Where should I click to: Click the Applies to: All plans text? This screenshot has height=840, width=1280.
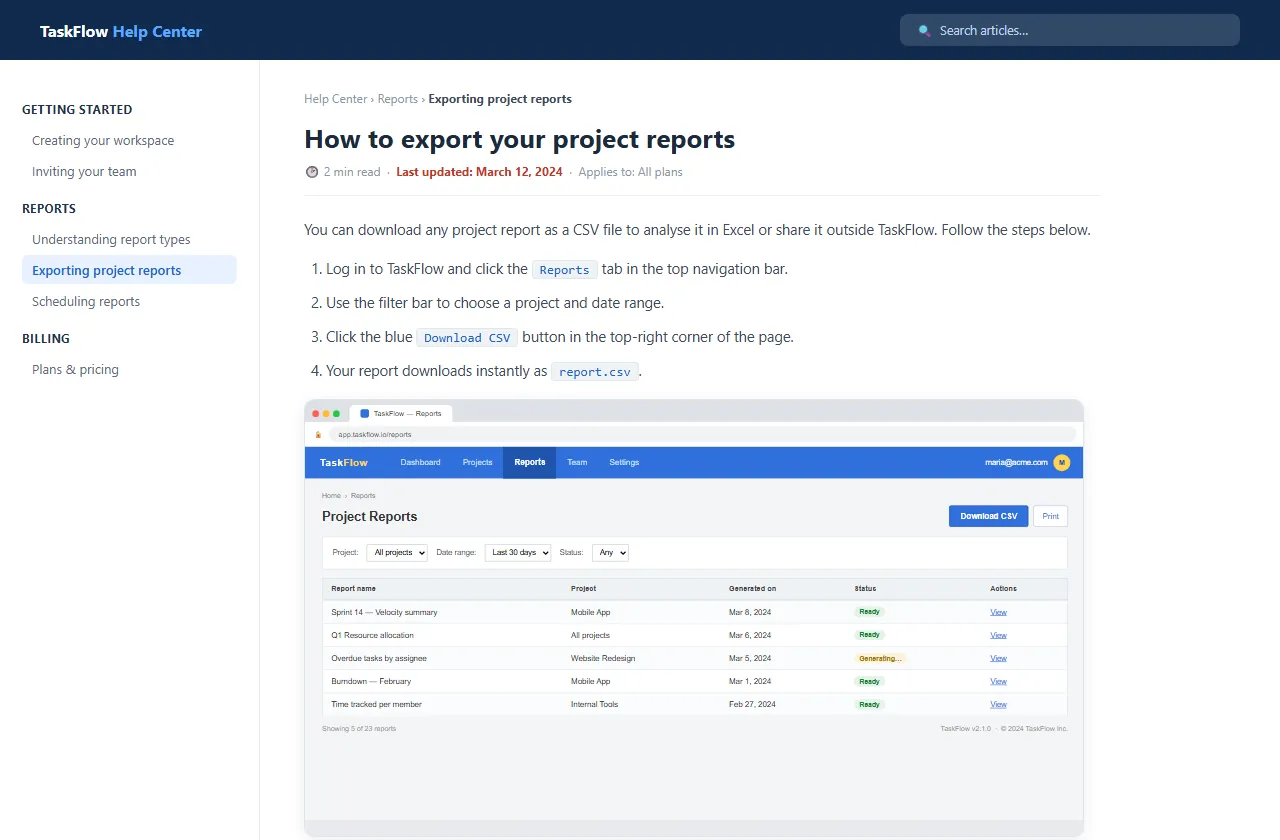tap(630, 172)
